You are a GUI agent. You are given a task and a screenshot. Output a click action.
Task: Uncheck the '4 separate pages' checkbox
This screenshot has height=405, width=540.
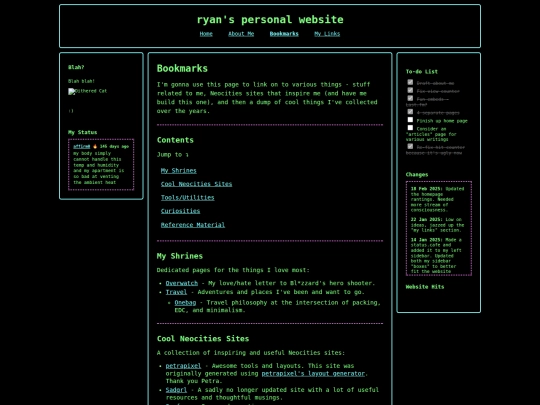(x=410, y=112)
